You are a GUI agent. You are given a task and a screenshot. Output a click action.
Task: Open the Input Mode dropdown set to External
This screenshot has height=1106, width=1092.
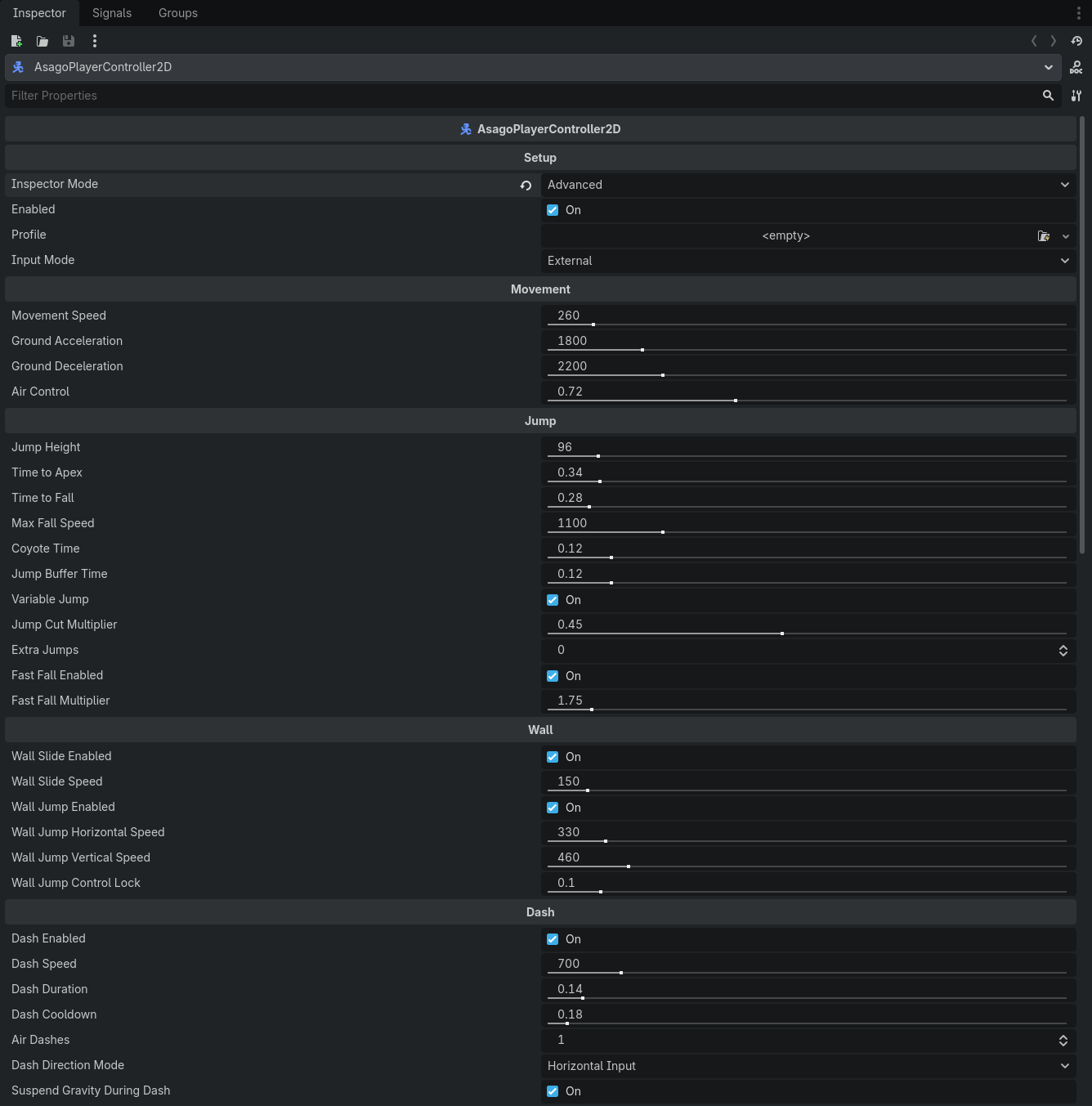808,261
